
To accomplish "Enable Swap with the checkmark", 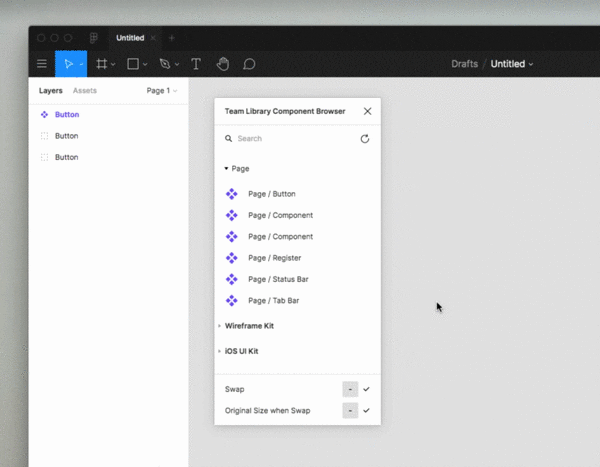I will coord(366,389).
